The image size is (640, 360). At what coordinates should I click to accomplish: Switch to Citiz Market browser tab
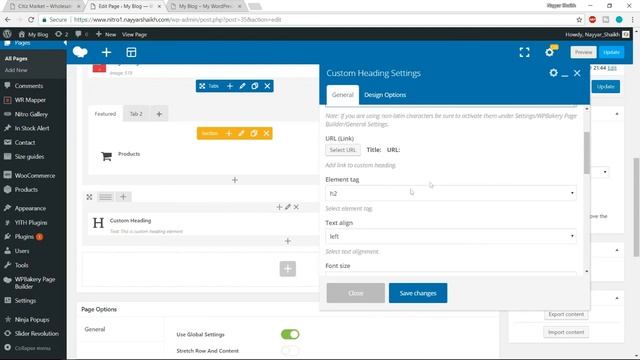click(x=45, y=6)
